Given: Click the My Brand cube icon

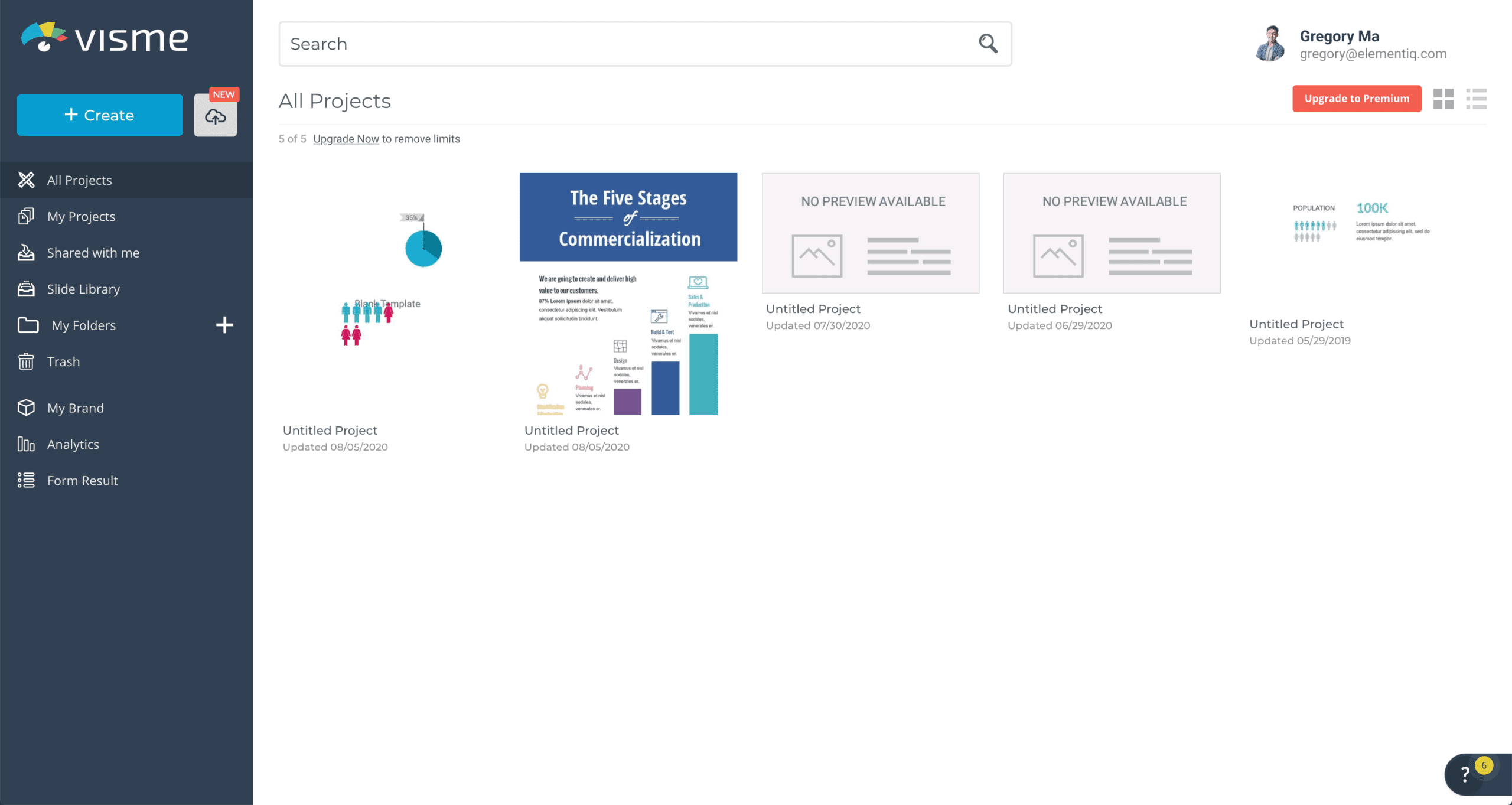Looking at the screenshot, I should [x=26, y=408].
